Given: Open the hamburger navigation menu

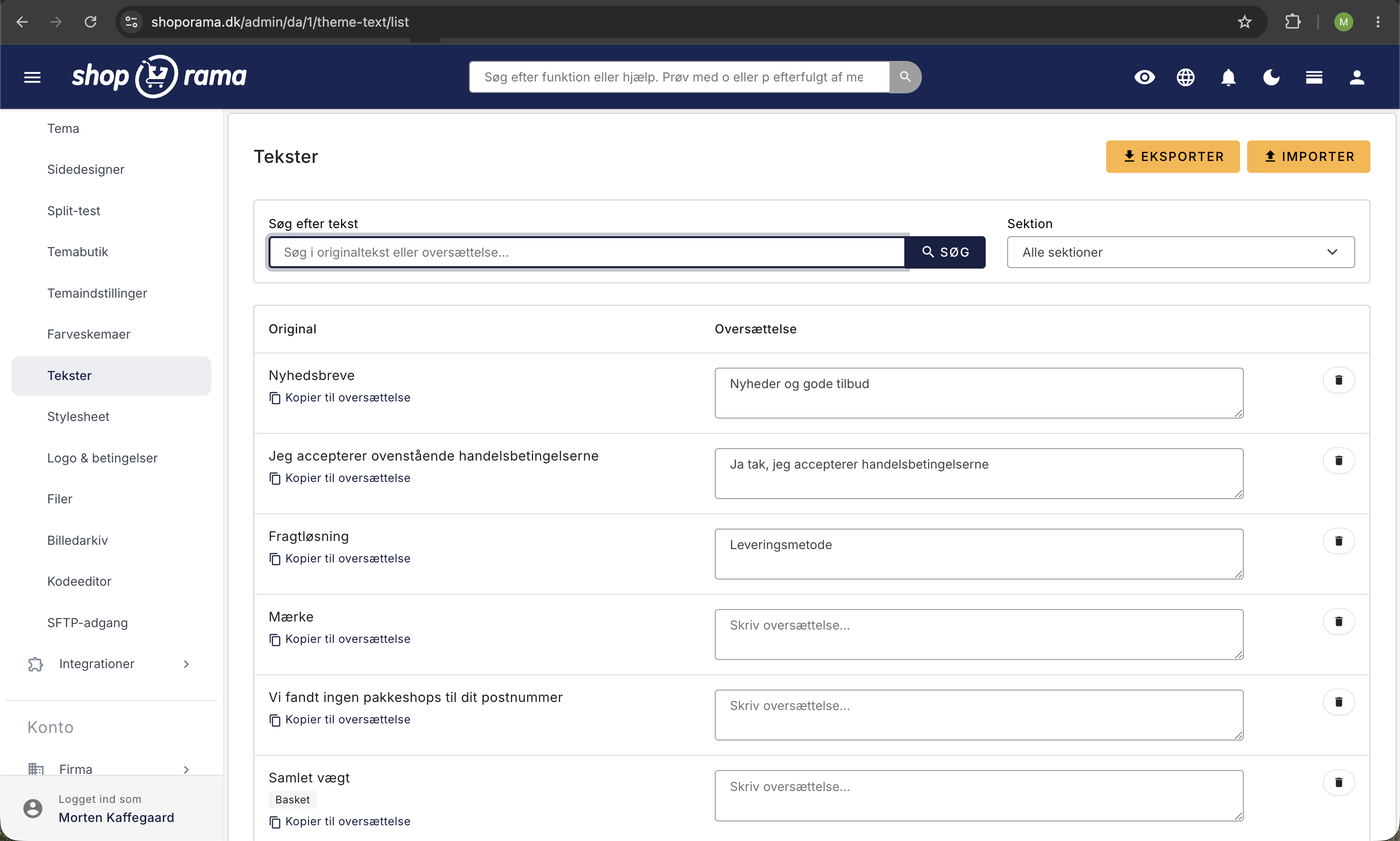Looking at the screenshot, I should (x=32, y=77).
